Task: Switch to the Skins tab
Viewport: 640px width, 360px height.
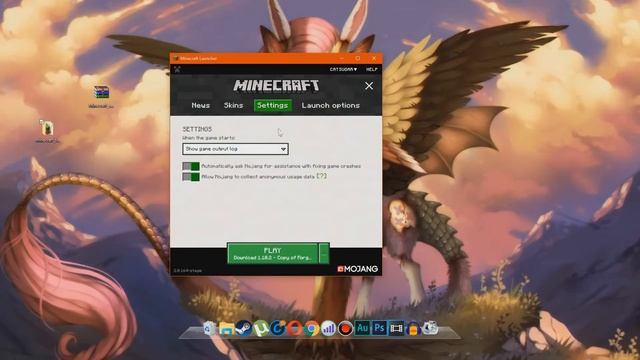Action: click(233, 105)
